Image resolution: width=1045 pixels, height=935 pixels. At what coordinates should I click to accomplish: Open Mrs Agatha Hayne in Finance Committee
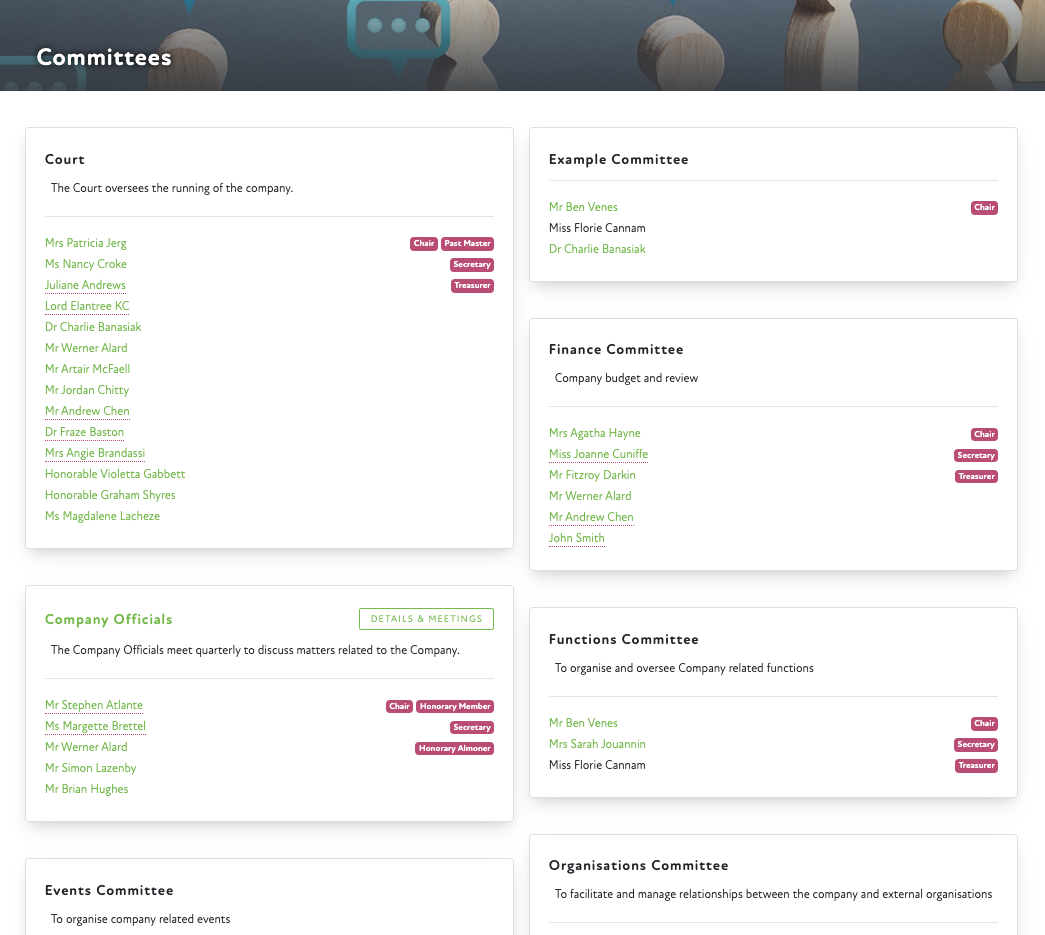pos(595,433)
